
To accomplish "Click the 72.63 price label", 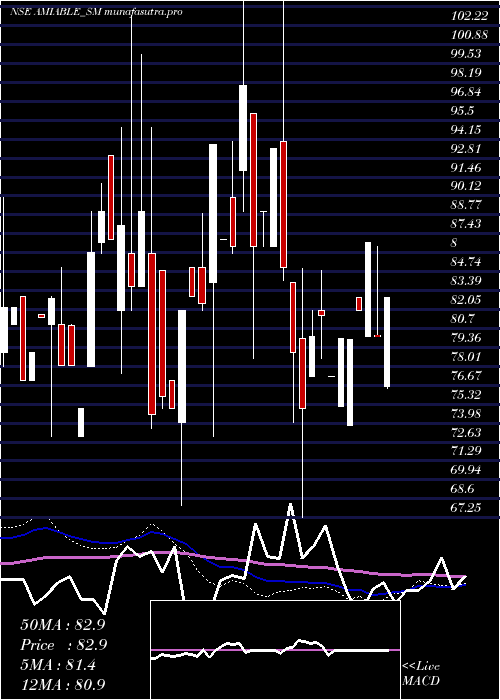I will click(466, 433).
